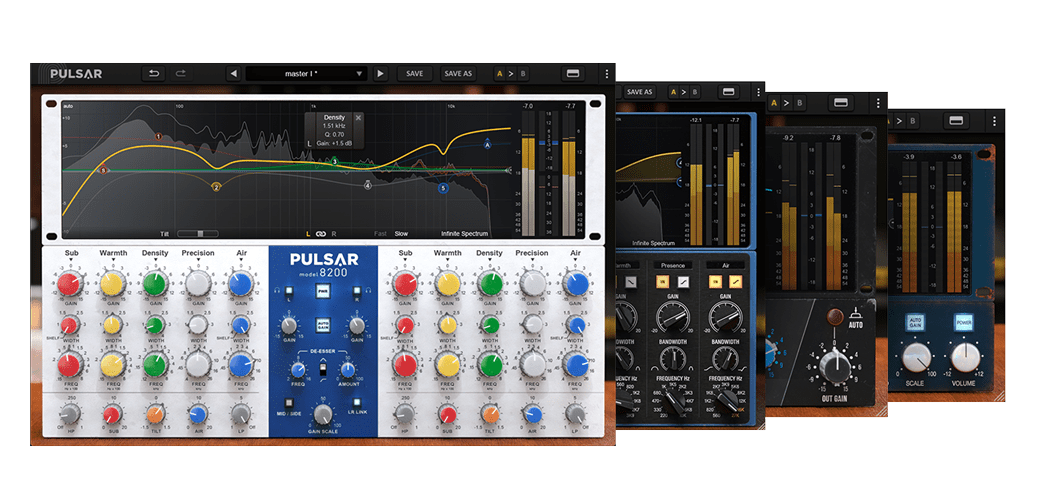Select state A in Pulsar 8200 toolbar
Screen dimensions: 1042x501
click(499, 74)
